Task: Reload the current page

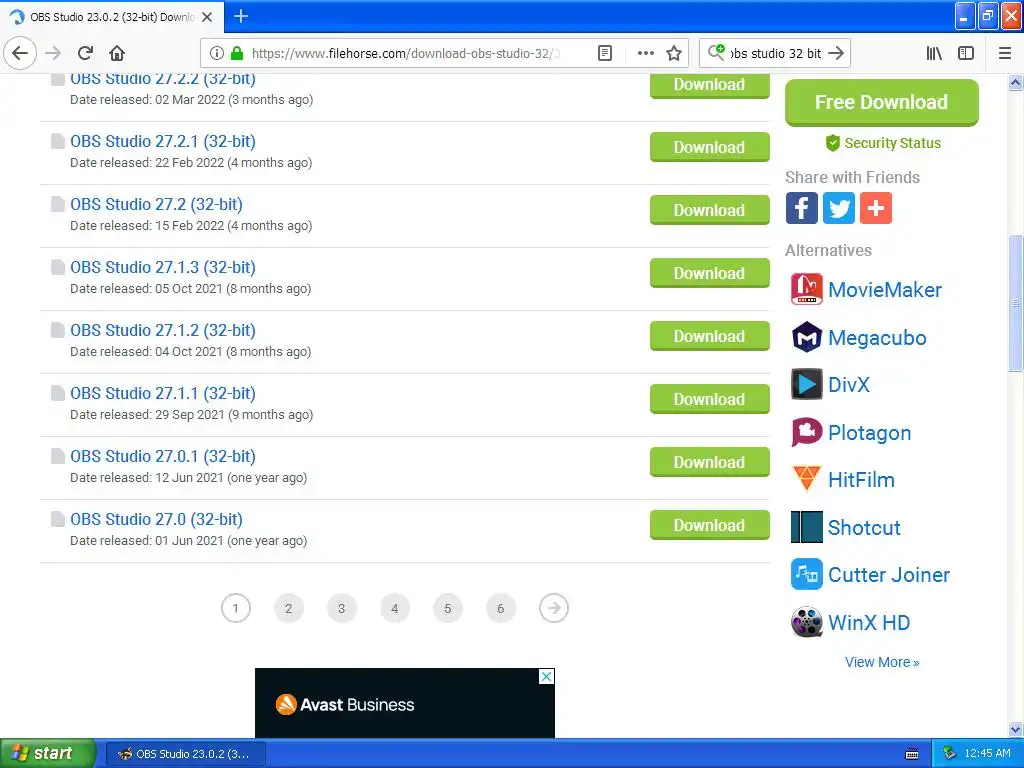Action: click(86, 53)
